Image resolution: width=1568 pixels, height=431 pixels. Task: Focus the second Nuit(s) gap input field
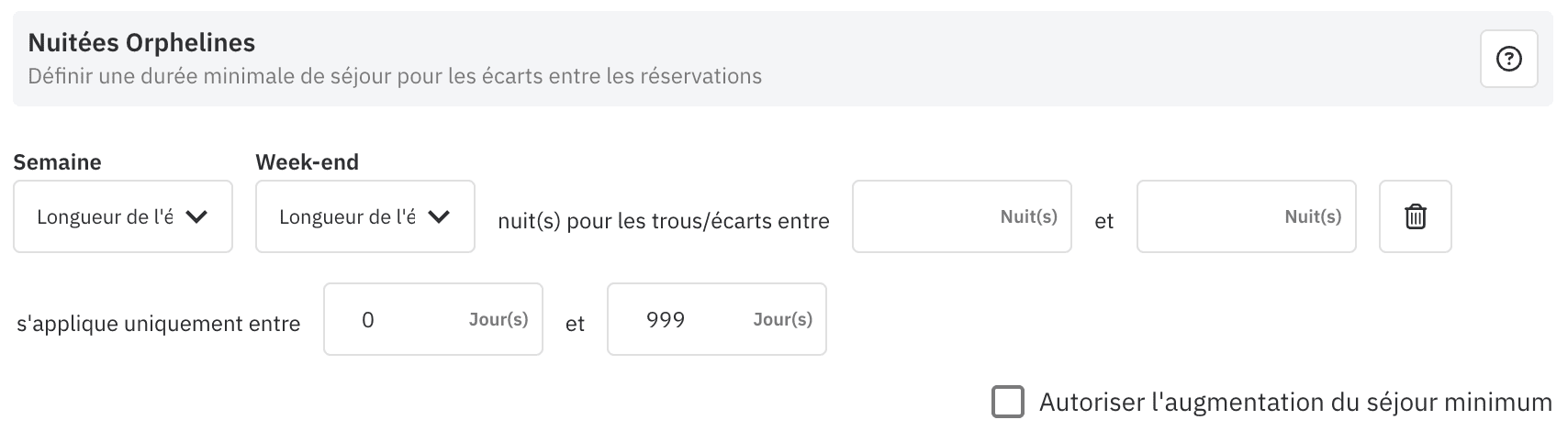[1212, 217]
